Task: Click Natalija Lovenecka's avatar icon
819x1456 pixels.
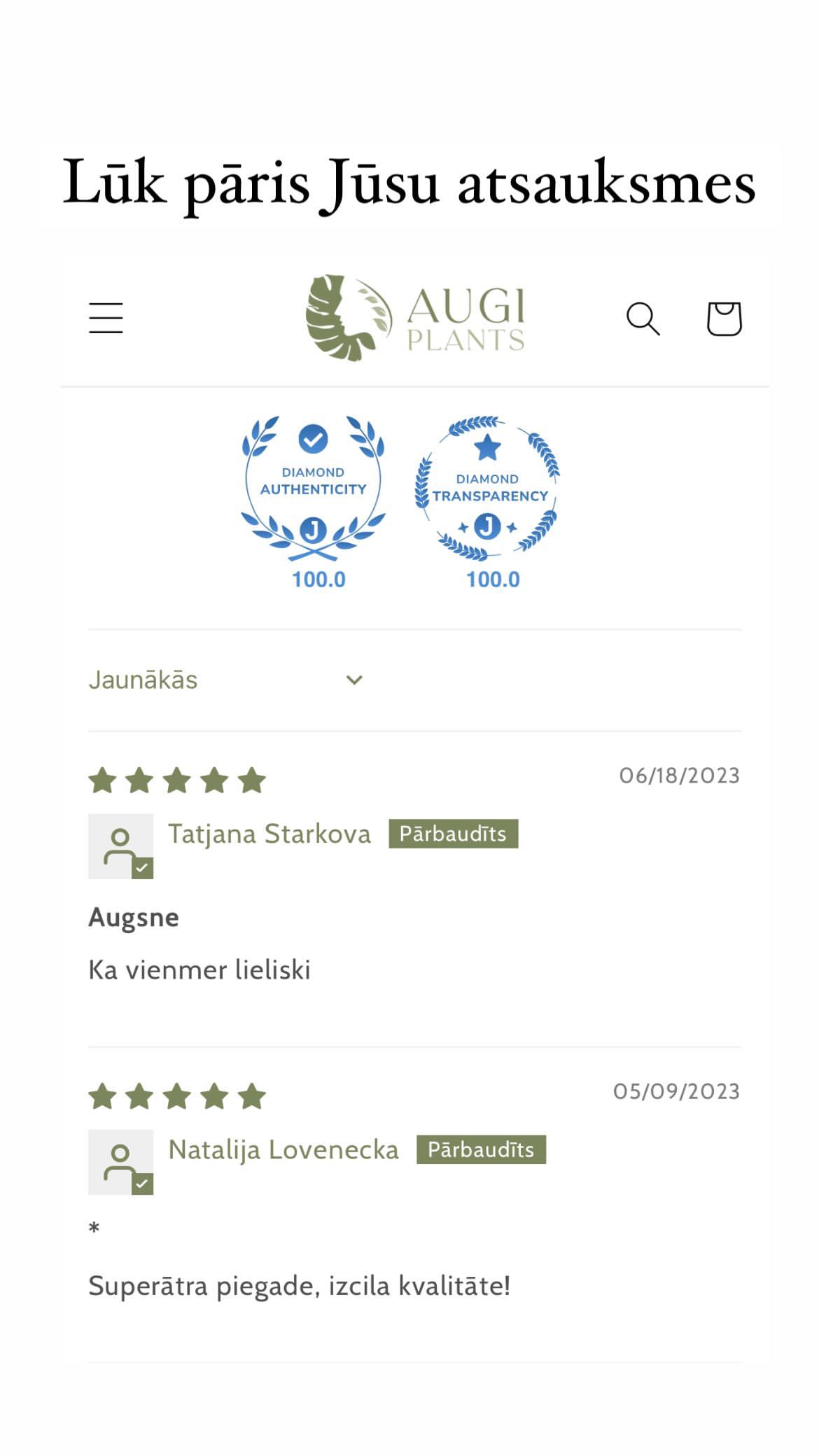Action: tap(120, 1161)
